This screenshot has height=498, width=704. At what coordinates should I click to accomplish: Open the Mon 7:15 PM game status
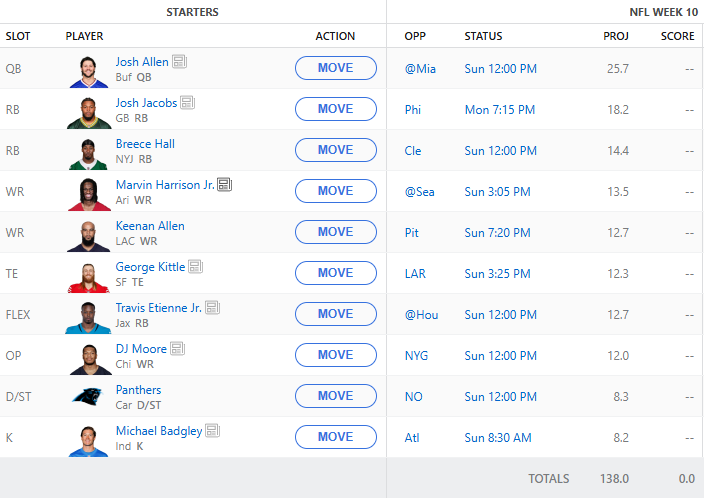tap(499, 110)
